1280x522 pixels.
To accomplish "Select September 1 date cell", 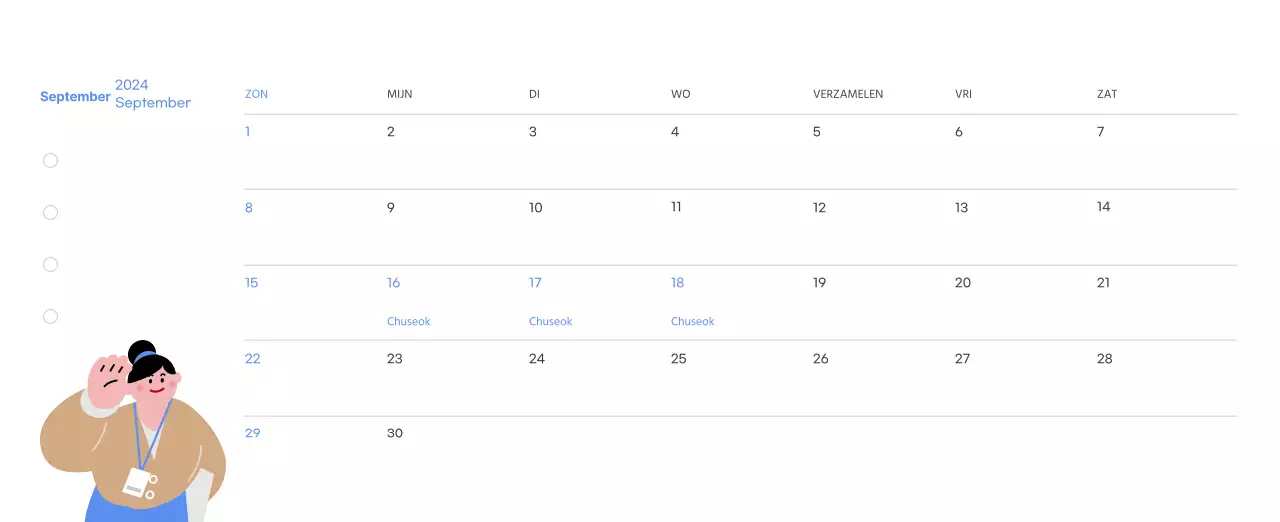I will tap(248, 132).
